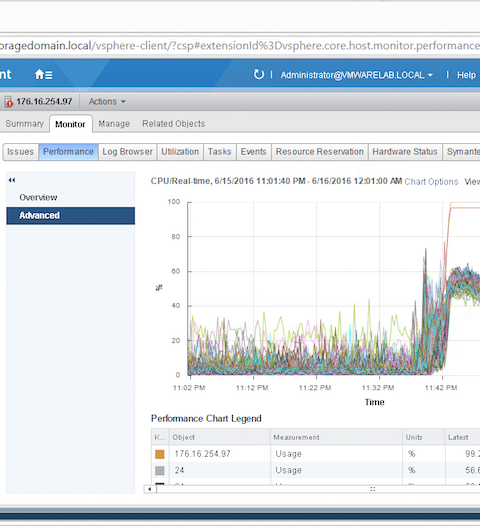
Task: Click the 11:02 PM time axis label
Action: (189, 388)
